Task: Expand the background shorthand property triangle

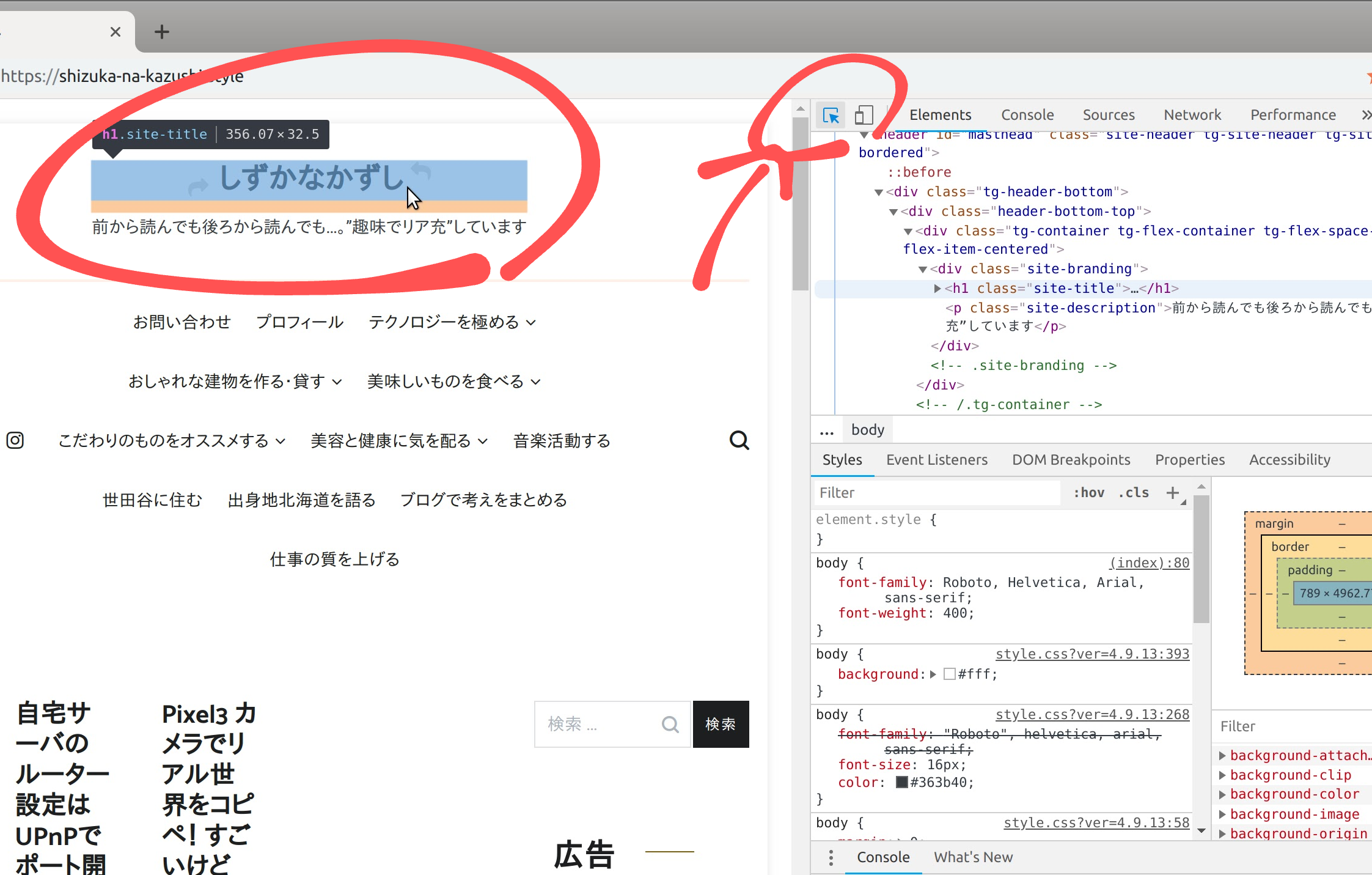Action: click(933, 674)
